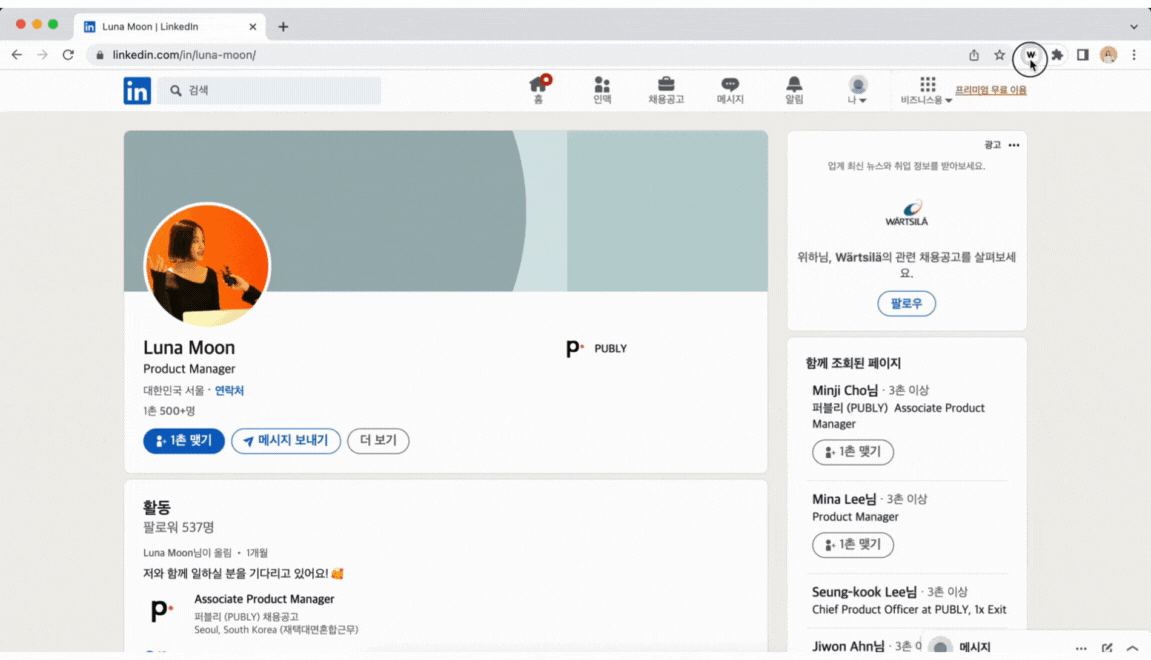Open the Chrome three-dot menu
This screenshot has height=660, width=1151.
point(1134,55)
